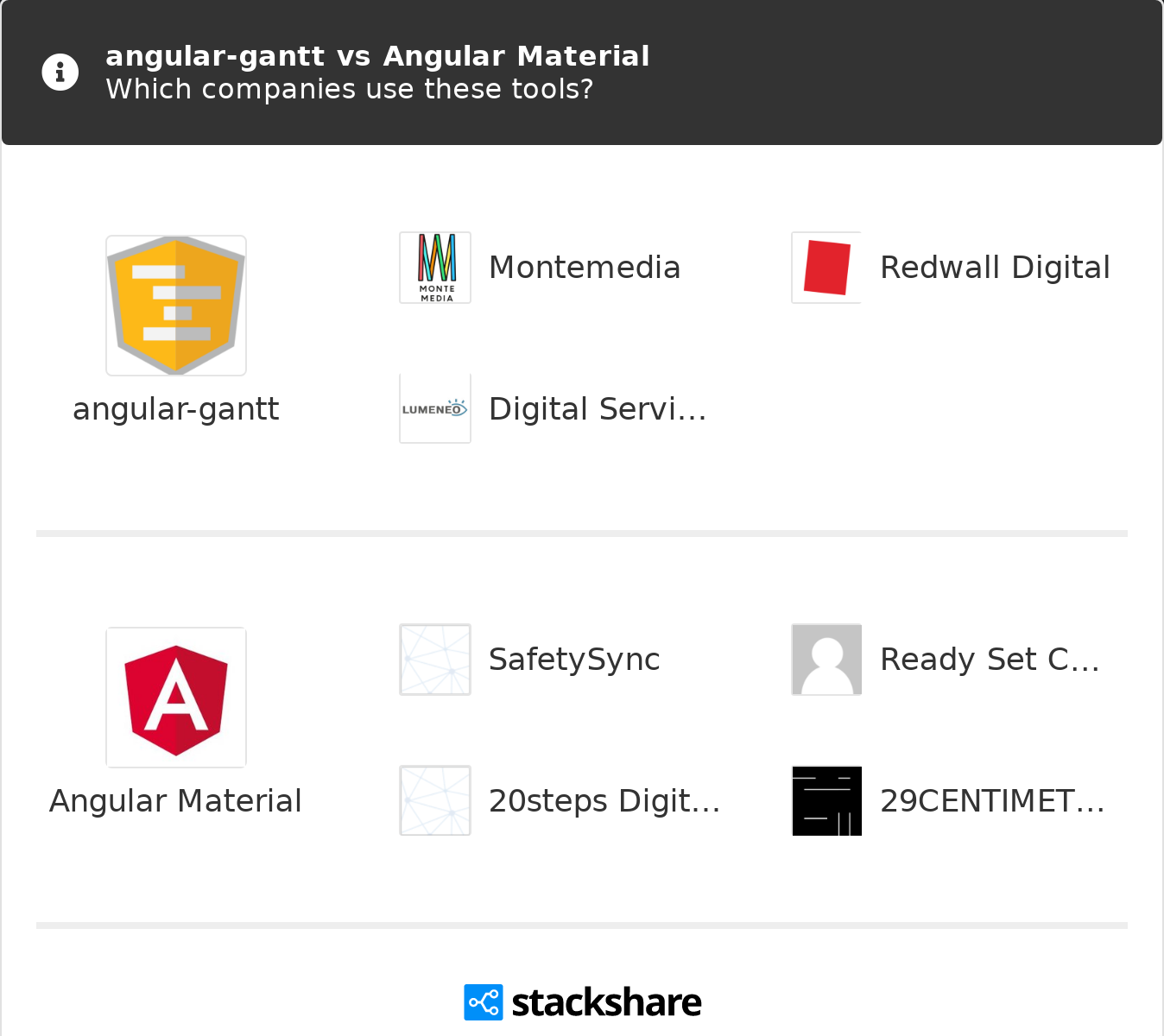
Task: Click the truncated Digital Servi... label
Action: [x=598, y=409]
